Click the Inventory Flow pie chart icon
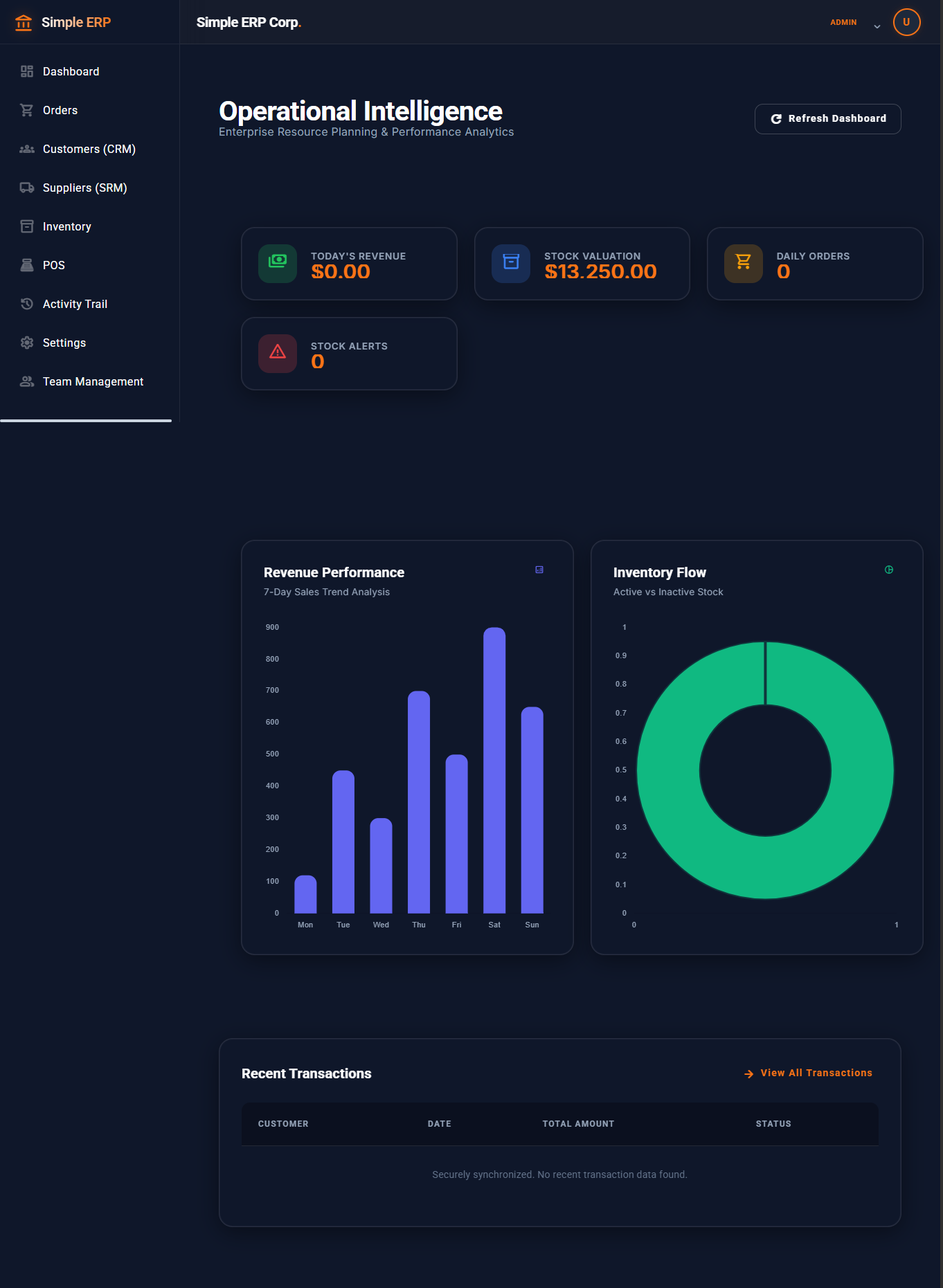The image size is (943, 1288). tap(889, 570)
